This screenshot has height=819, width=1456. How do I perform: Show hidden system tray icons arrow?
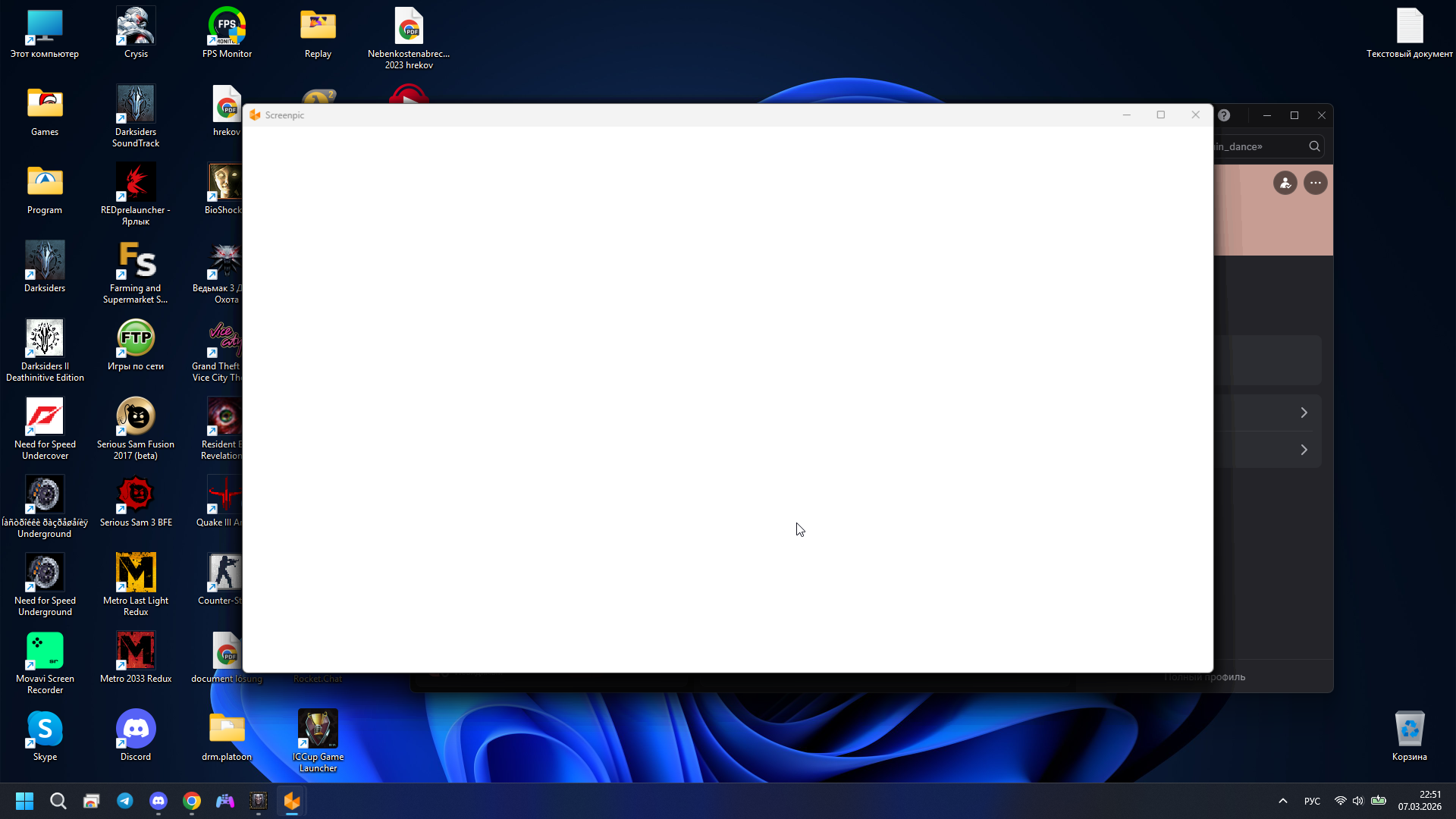[x=1283, y=801]
